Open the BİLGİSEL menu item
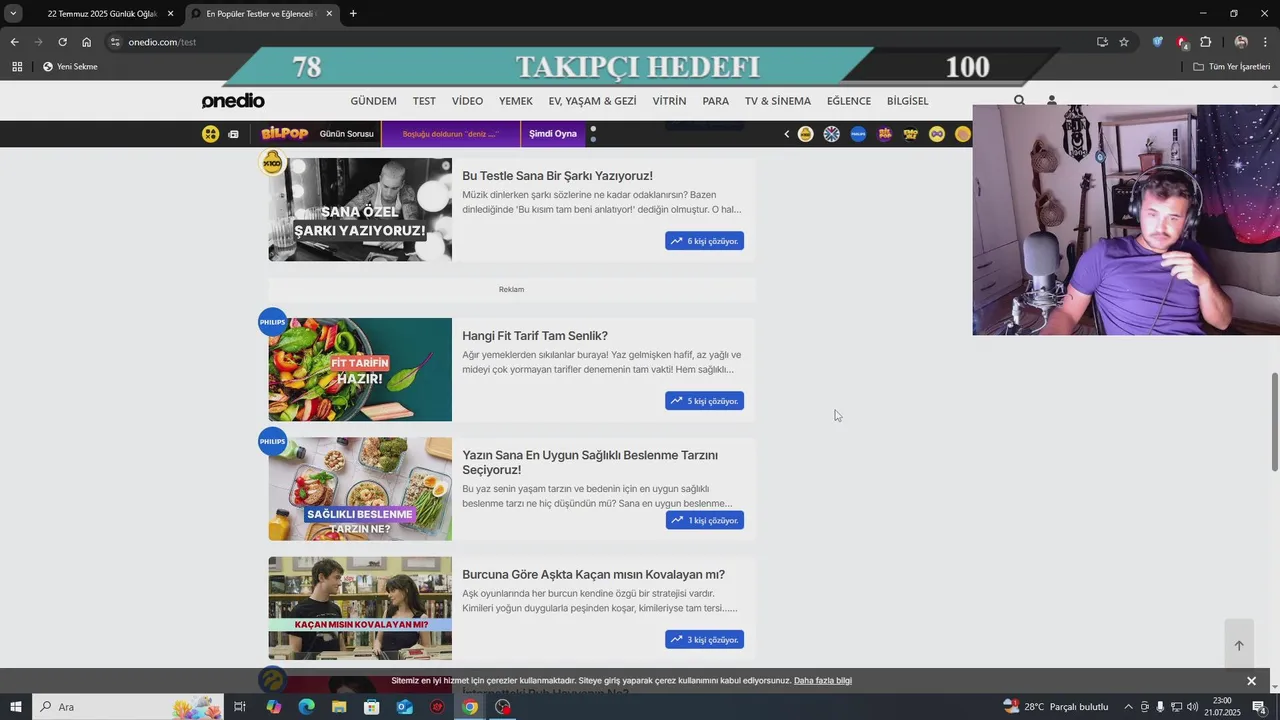 907,101
